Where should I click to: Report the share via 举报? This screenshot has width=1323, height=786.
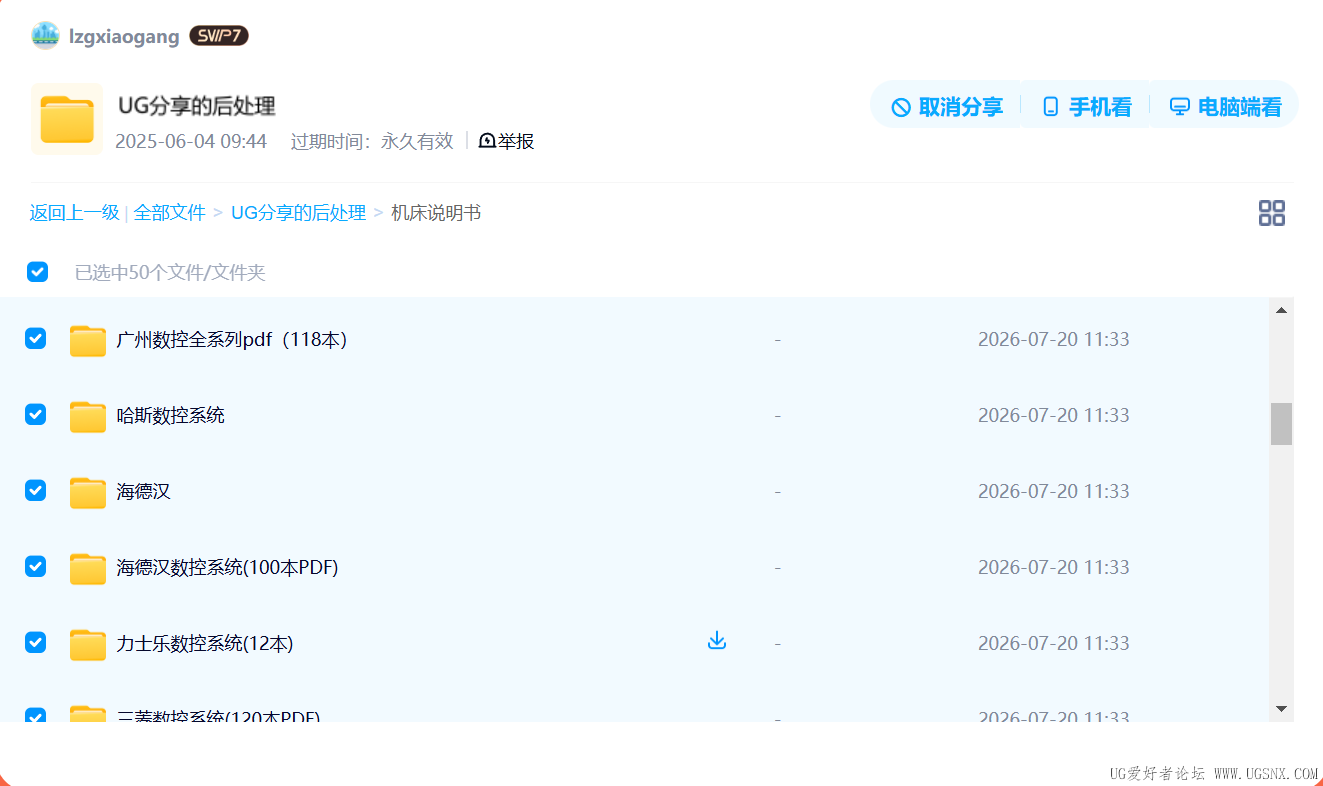tap(507, 141)
